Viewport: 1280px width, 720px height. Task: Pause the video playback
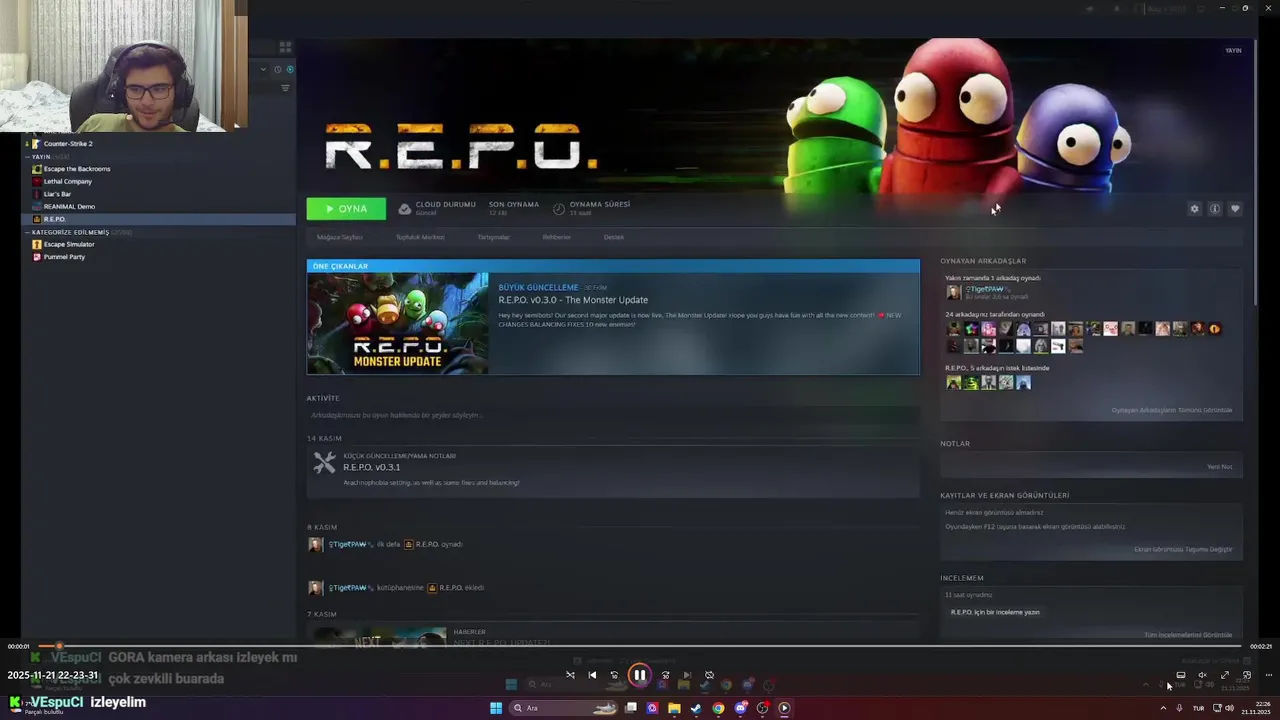639,675
